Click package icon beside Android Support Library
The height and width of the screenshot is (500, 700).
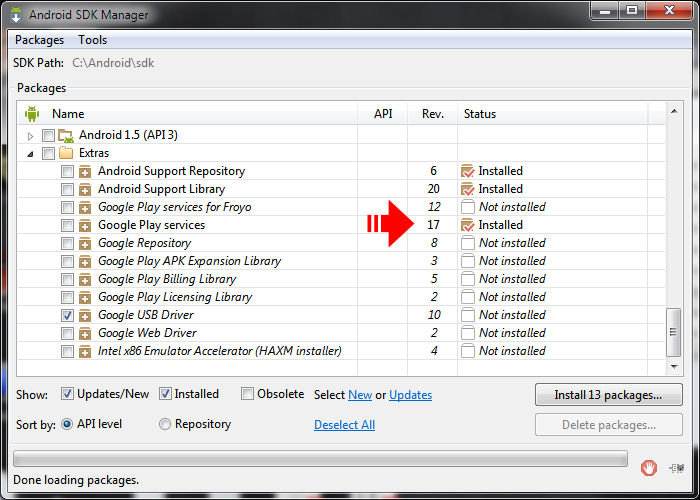click(x=85, y=189)
